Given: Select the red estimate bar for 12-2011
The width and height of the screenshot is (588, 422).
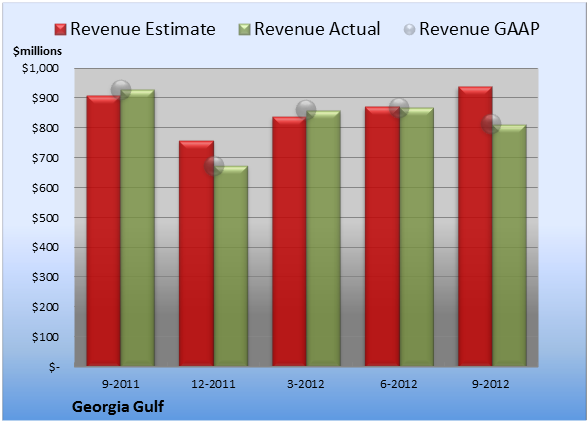Looking at the screenshot, I should (196, 253).
